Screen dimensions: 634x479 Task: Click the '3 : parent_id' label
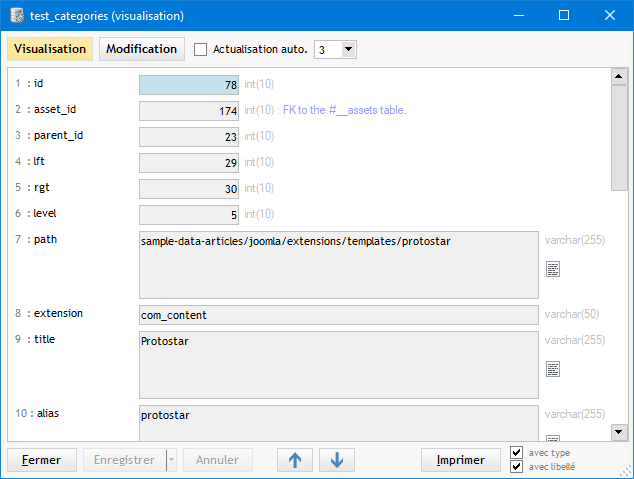pos(49,135)
